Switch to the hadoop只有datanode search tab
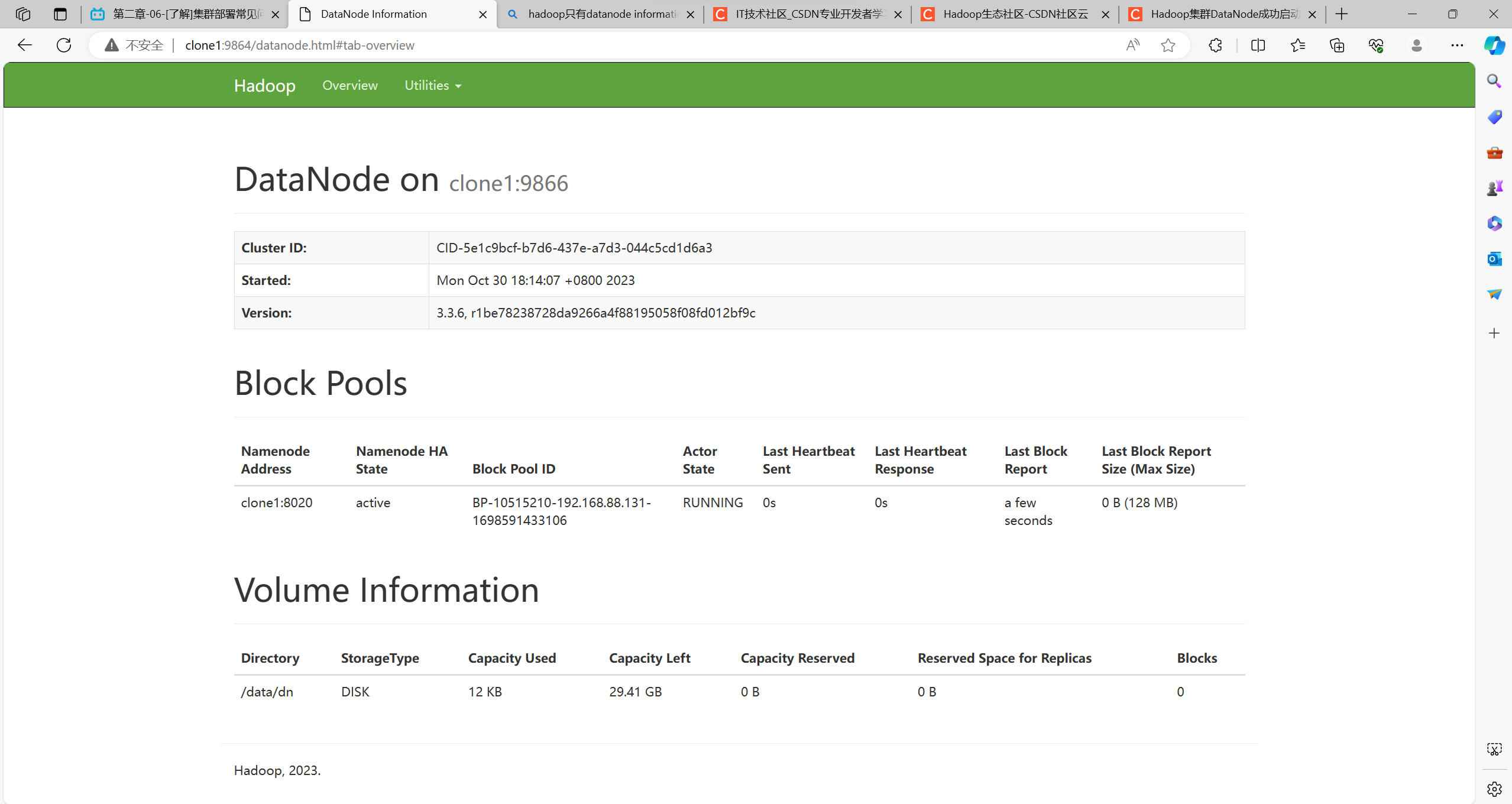This screenshot has height=804, width=1512. [601, 14]
